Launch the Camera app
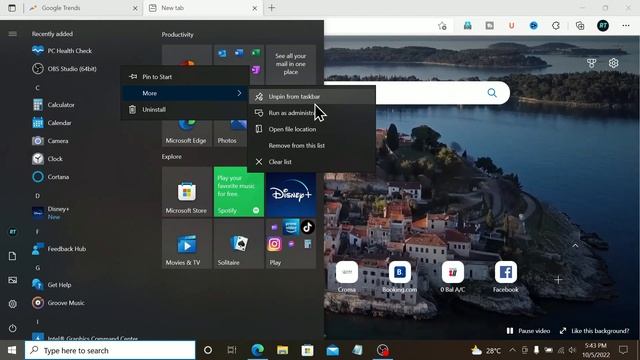This screenshot has width=640, height=360. (x=50, y=141)
